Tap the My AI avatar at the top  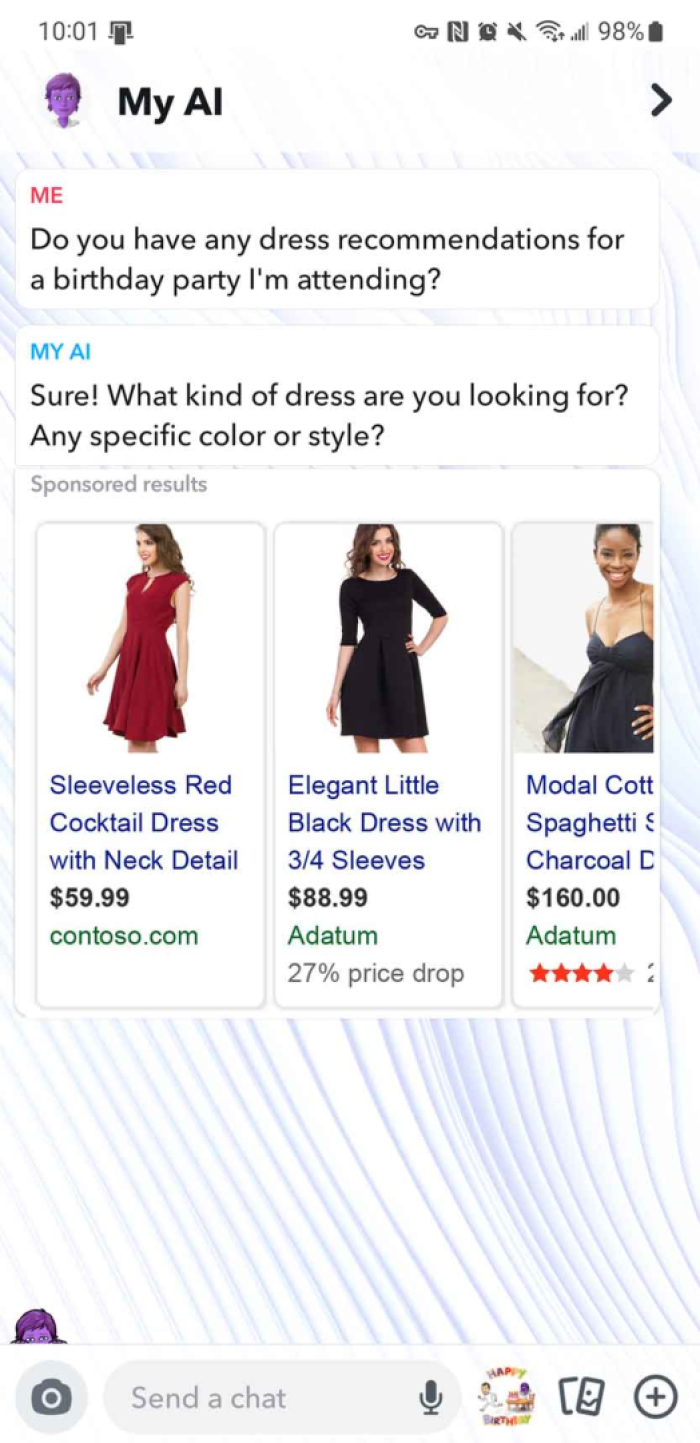point(60,100)
